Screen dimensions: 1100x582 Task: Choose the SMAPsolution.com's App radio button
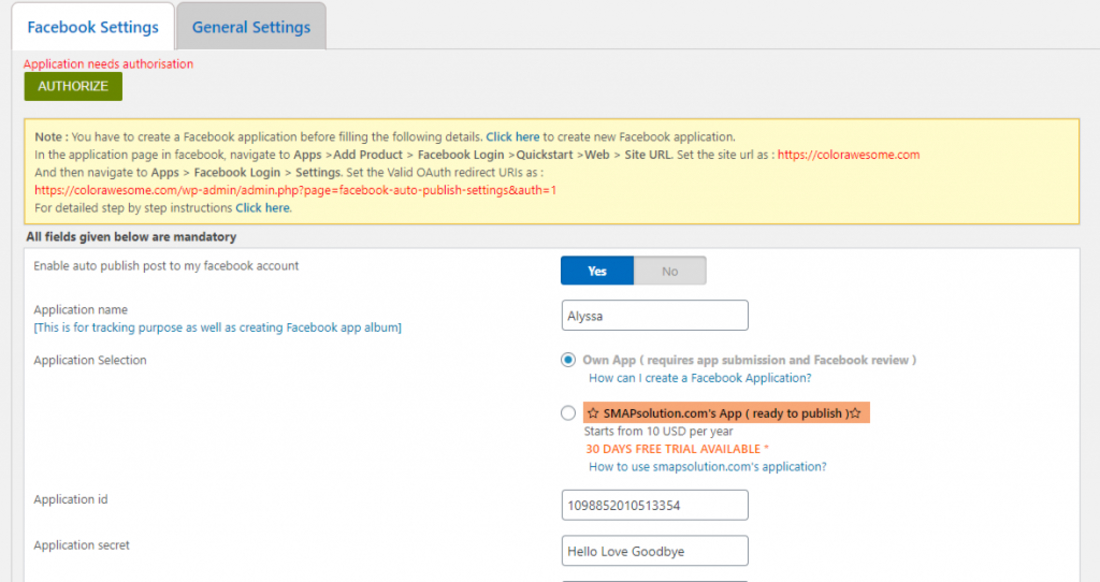point(568,413)
